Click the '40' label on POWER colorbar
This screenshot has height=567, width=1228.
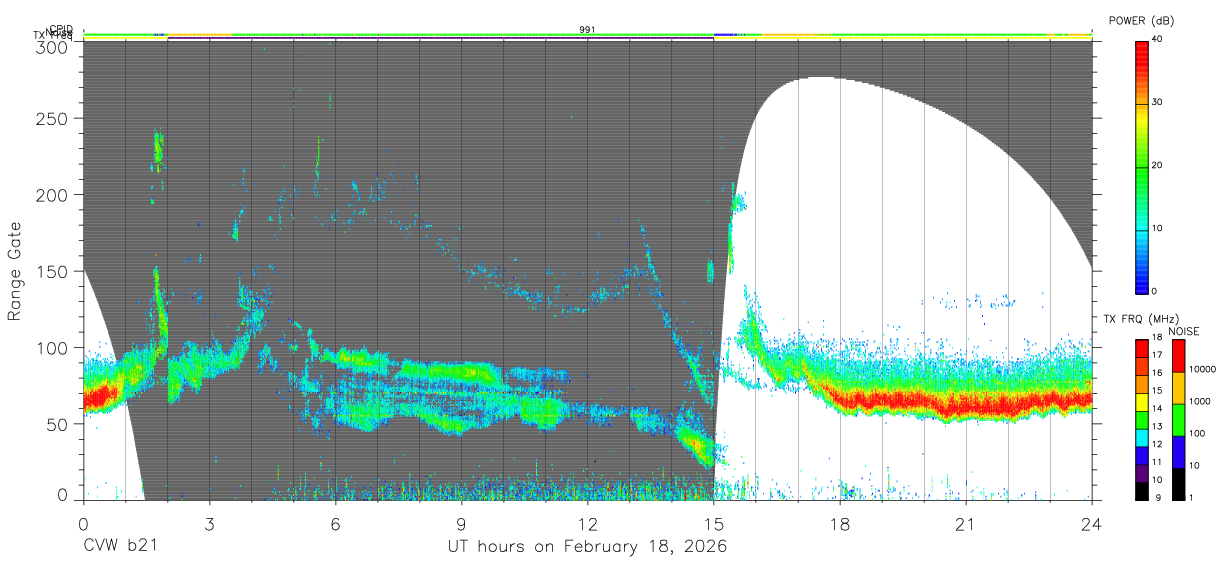pos(1157,39)
